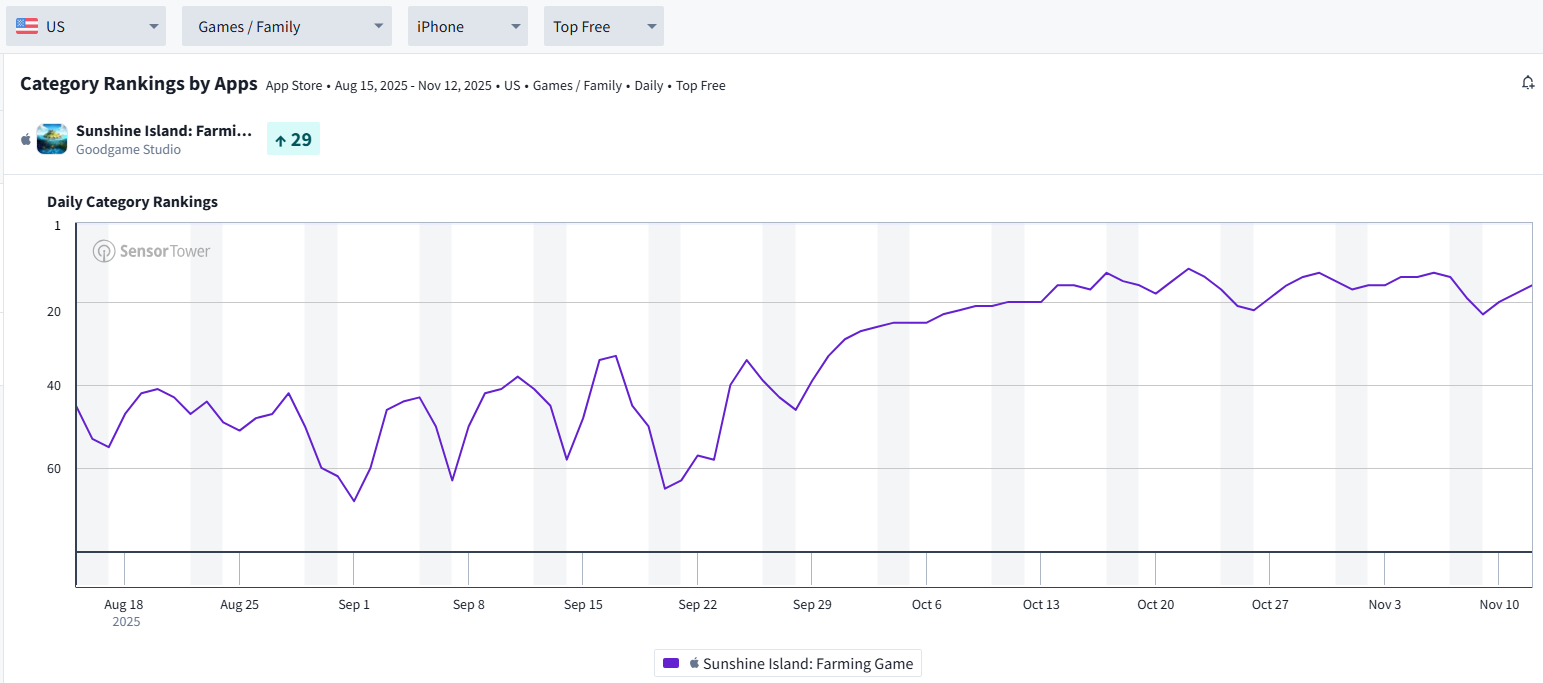Click the Sunshine Island app icon thumbnail
The image size is (1543, 683).
[x=52, y=139]
